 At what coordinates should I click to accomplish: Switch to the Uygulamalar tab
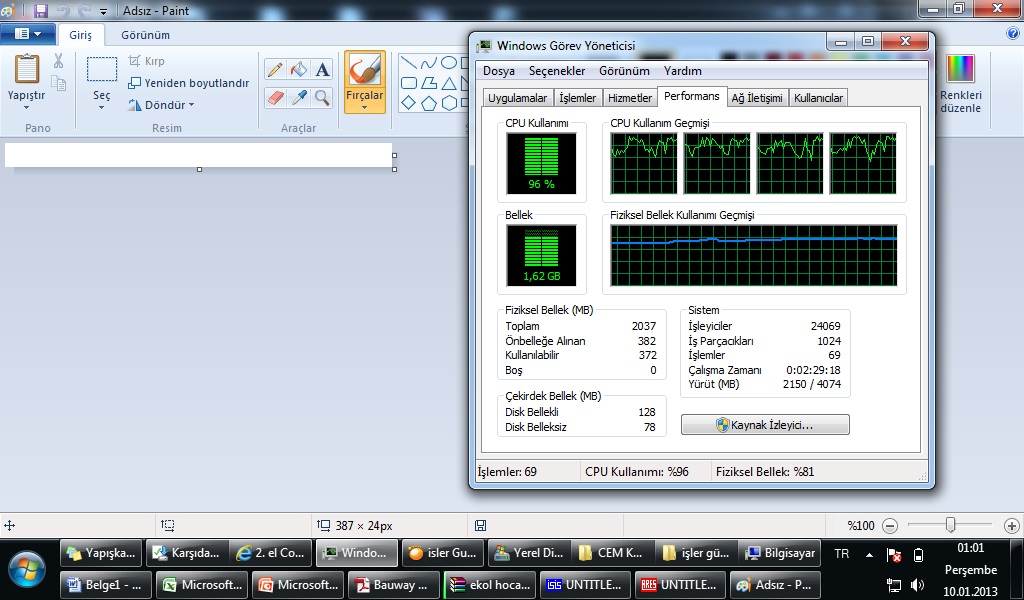tap(518, 98)
